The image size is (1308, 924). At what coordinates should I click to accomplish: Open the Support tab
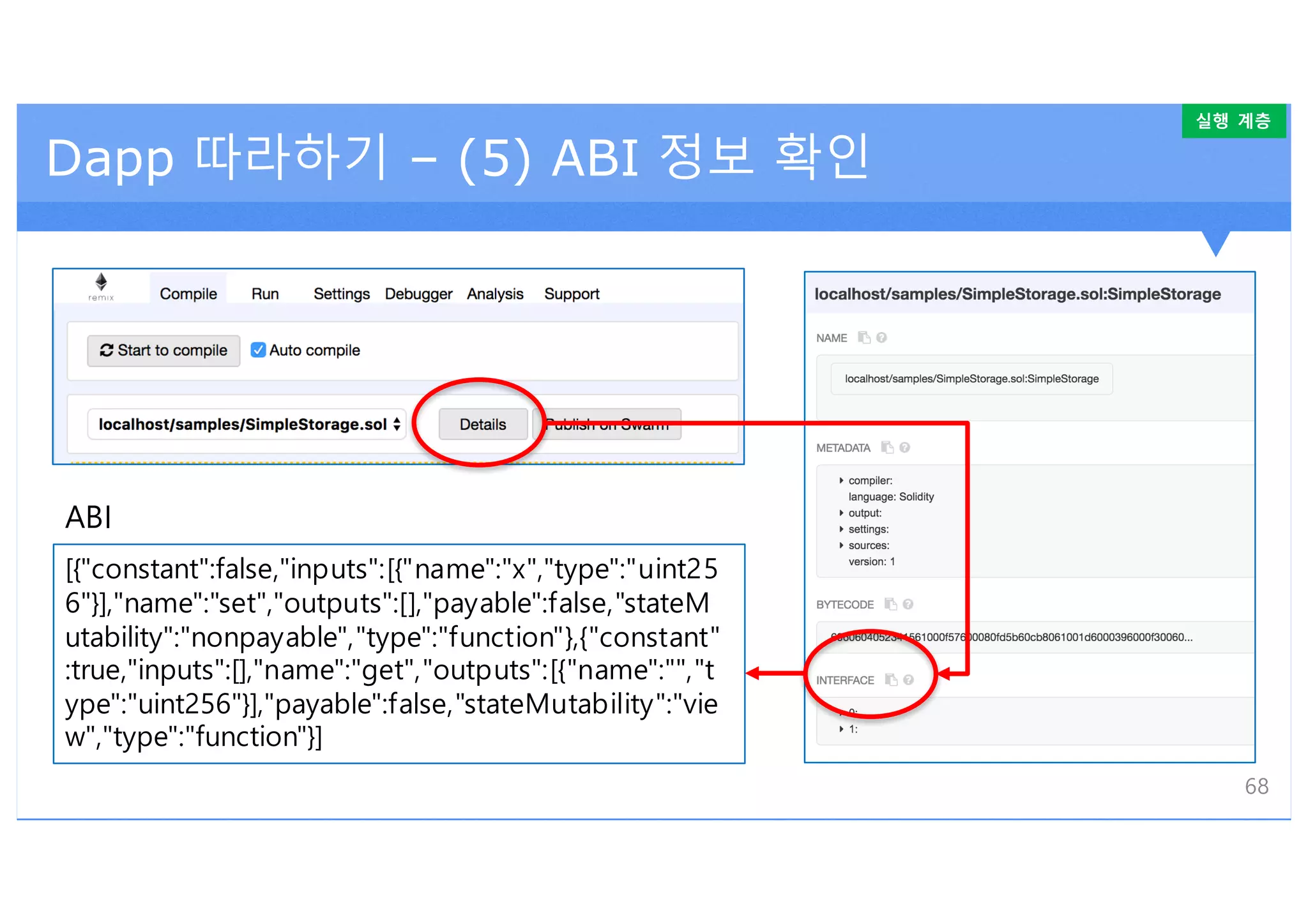(x=572, y=294)
